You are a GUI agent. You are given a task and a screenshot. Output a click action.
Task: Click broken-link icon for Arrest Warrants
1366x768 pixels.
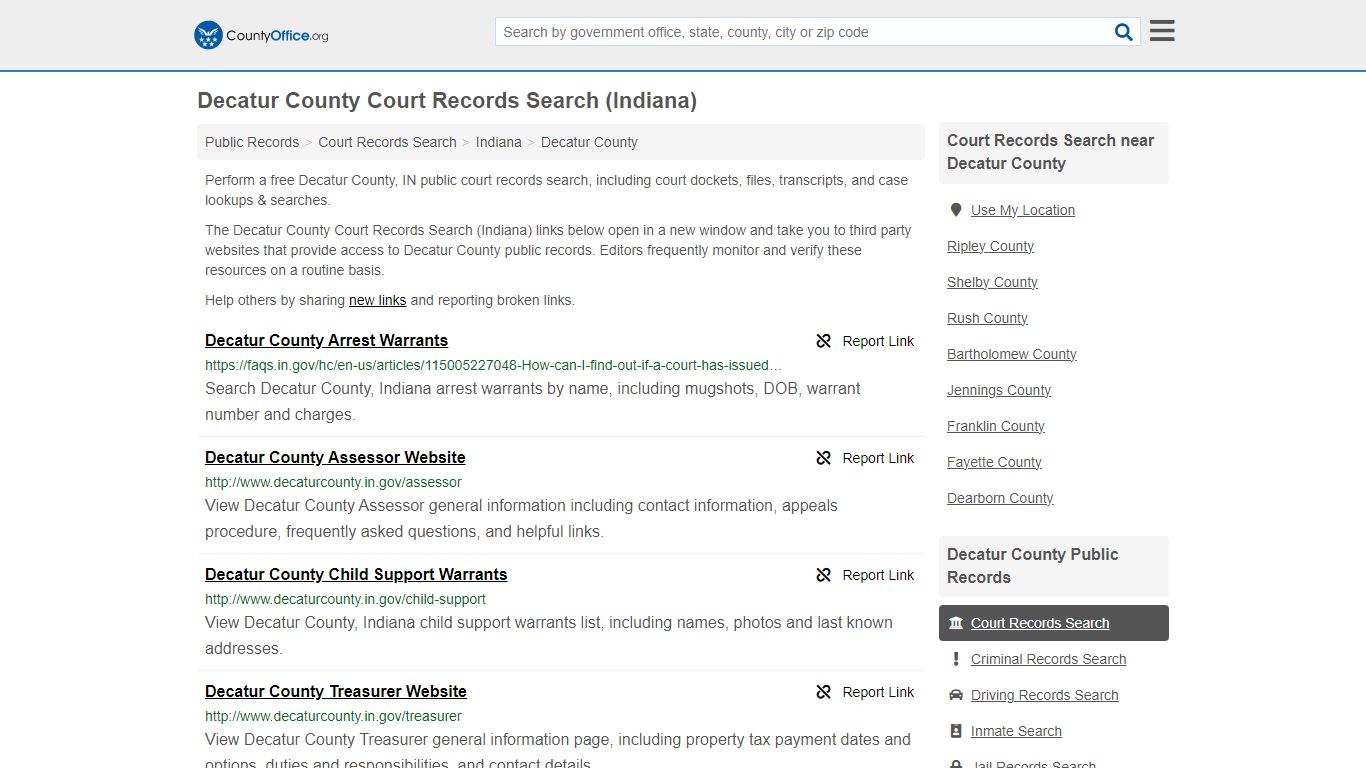point(824,341)
